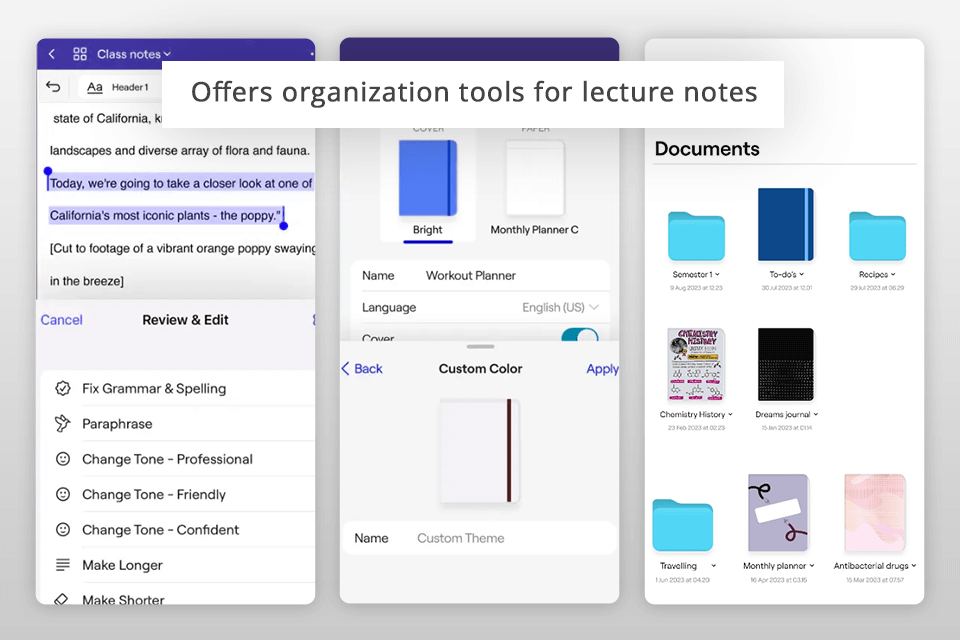Open the Chemistry History document
The width and height of the screenshot is (960, 640).
coord(696,364)
